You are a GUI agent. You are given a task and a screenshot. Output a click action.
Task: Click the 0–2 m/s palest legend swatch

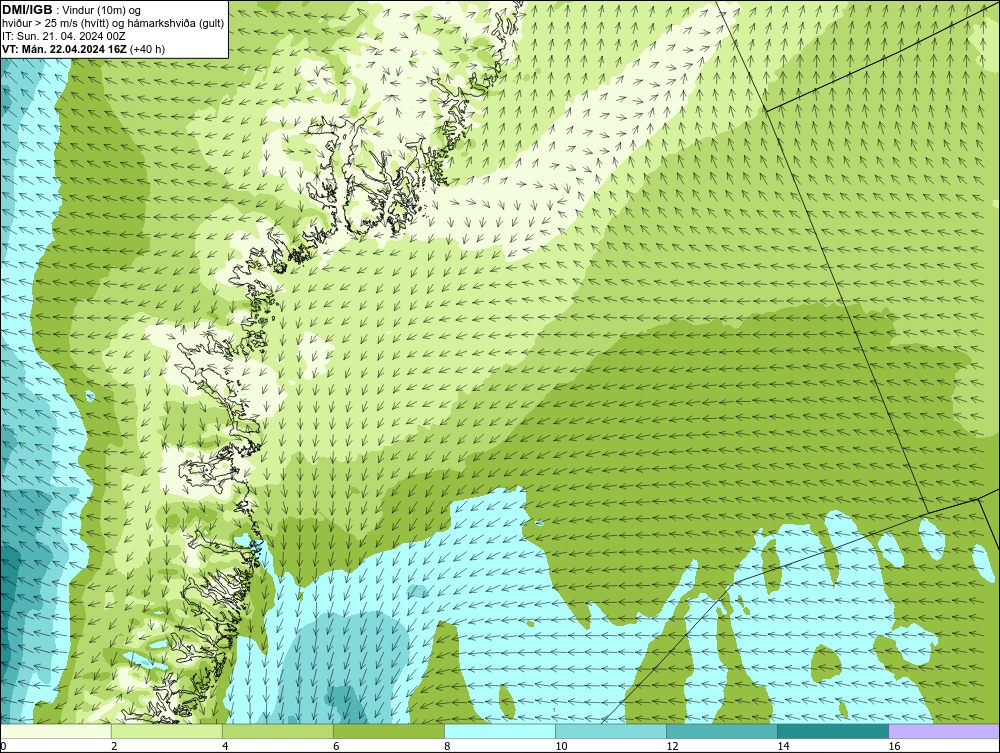point(55,731)
